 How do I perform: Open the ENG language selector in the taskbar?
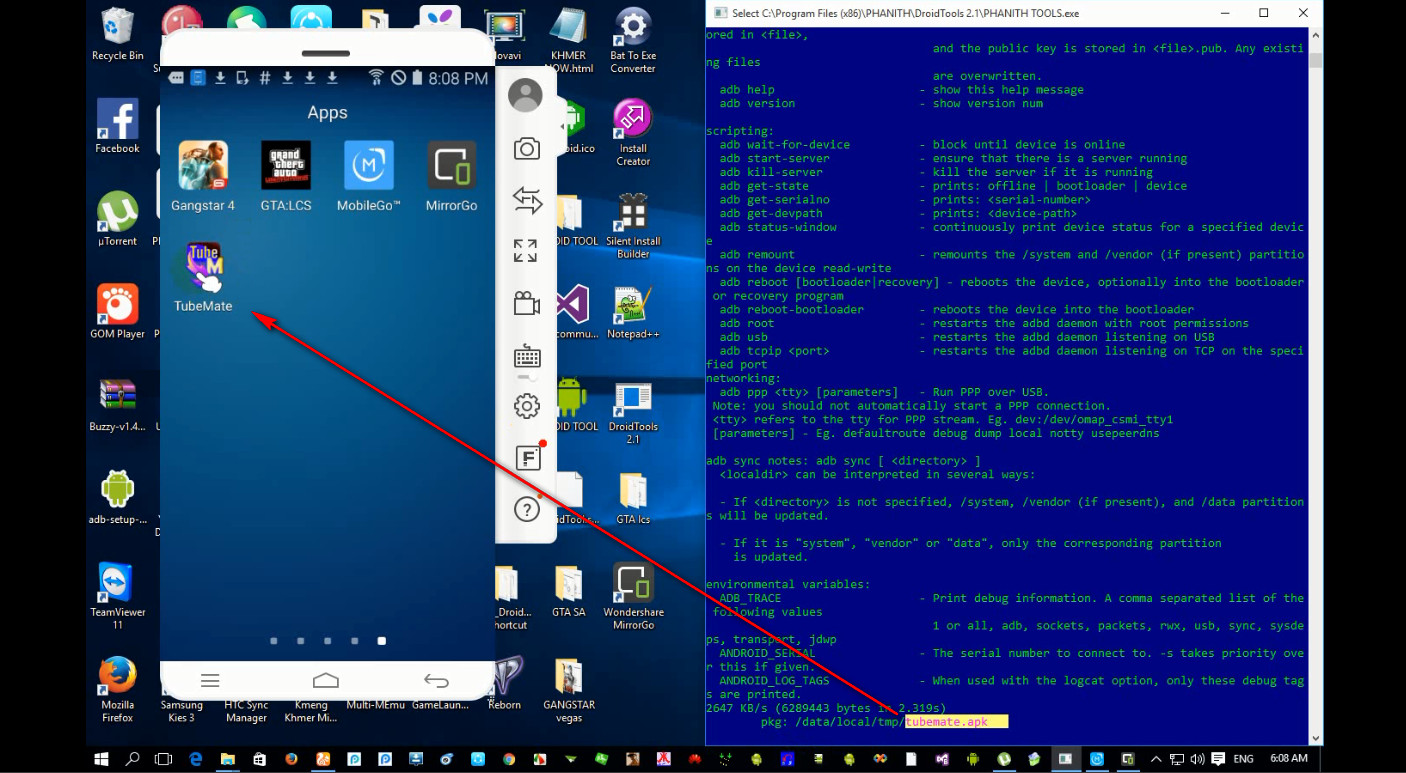1246,759
